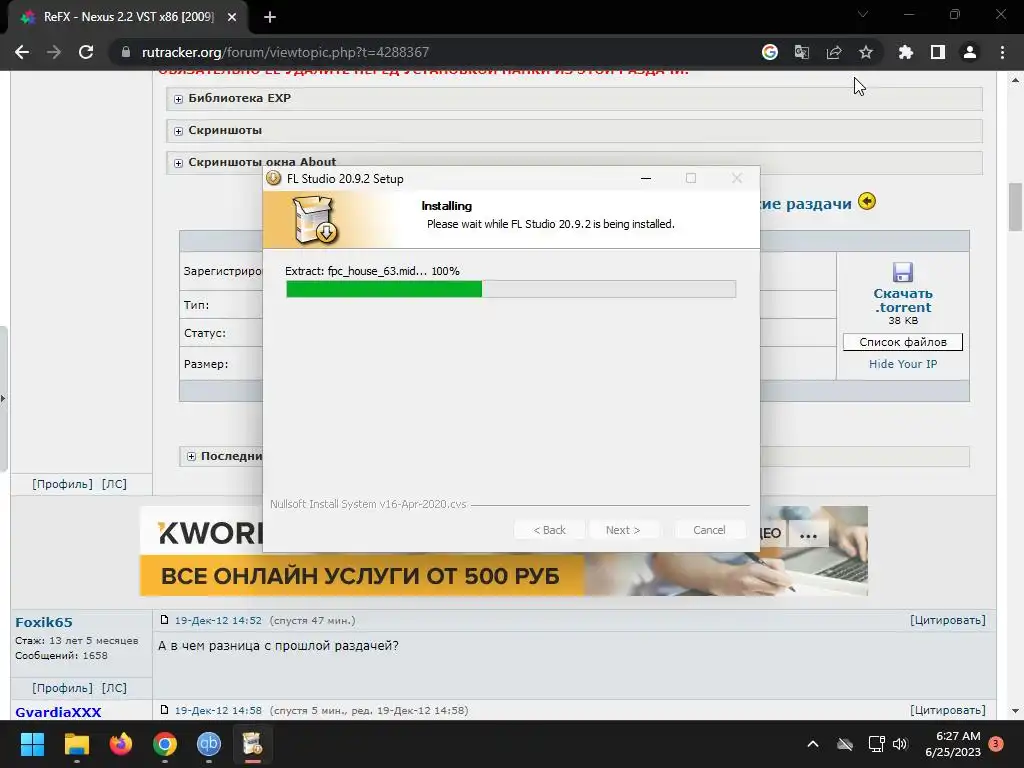Click the browser forward arrow
This screenshot has width=1024, height=768.
(54, 52)
